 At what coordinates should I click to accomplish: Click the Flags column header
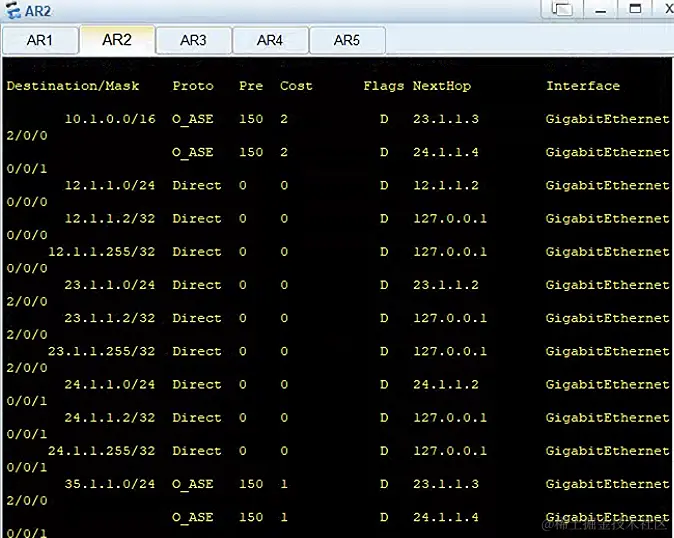(384, 86)
